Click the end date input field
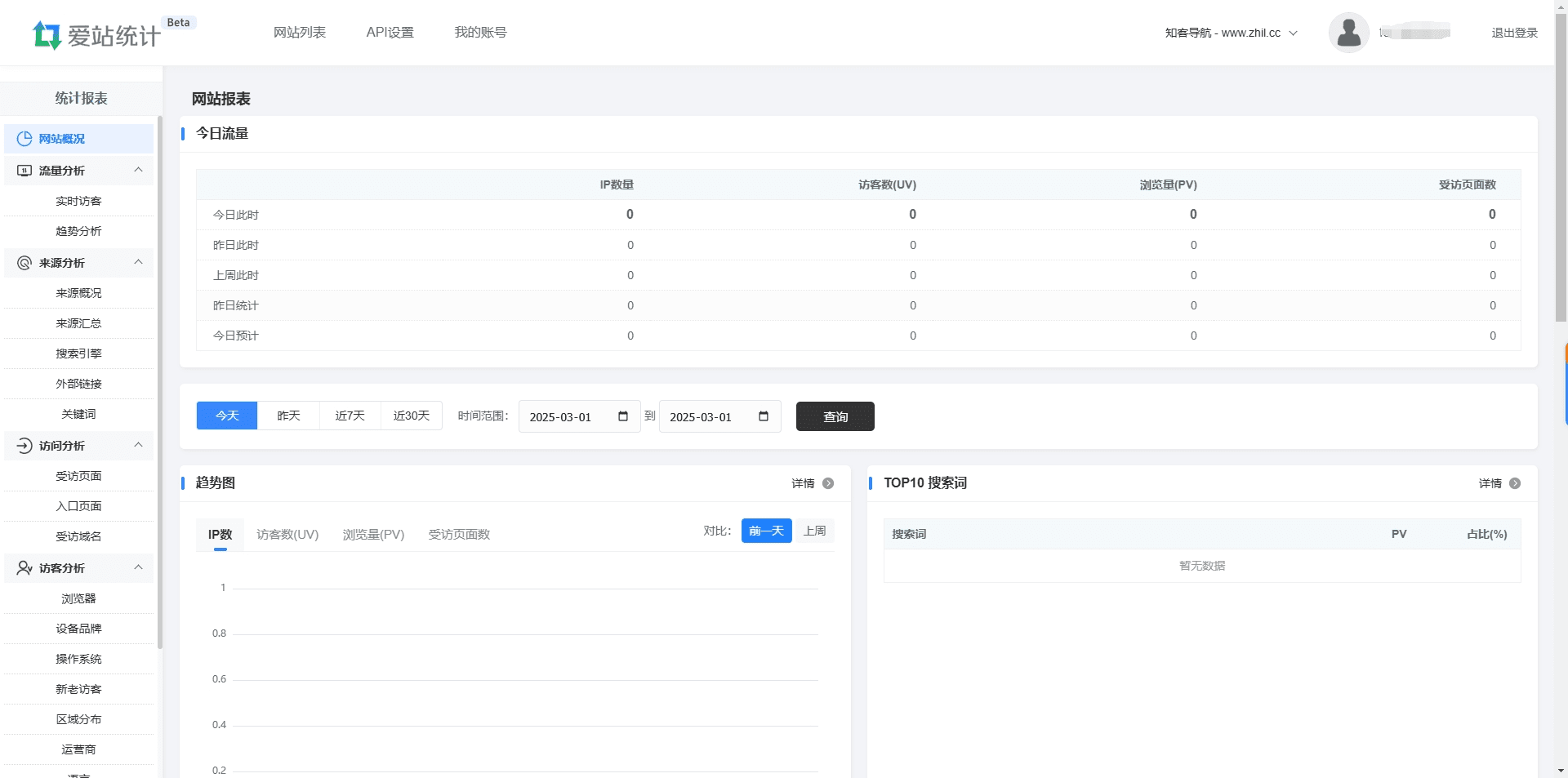The image size is (1568, 778). tap(706, 416)
